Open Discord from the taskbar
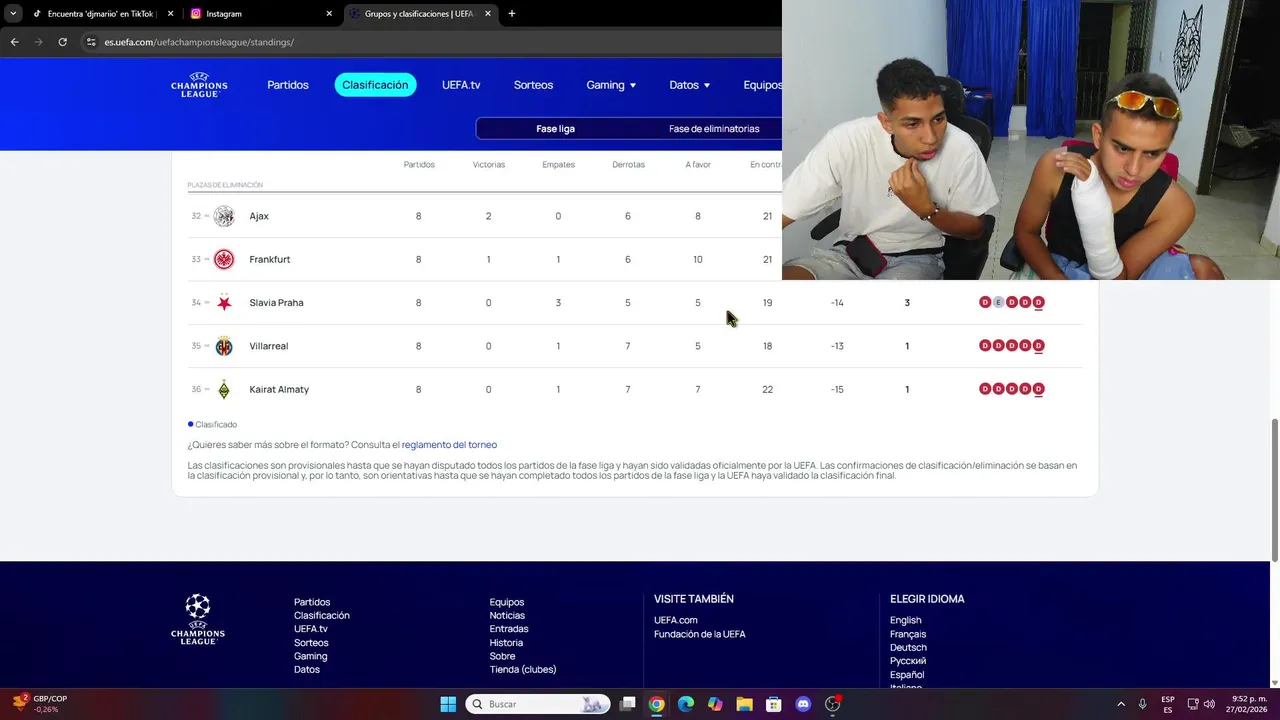1280x720 pixels. (x=803, y=704)
